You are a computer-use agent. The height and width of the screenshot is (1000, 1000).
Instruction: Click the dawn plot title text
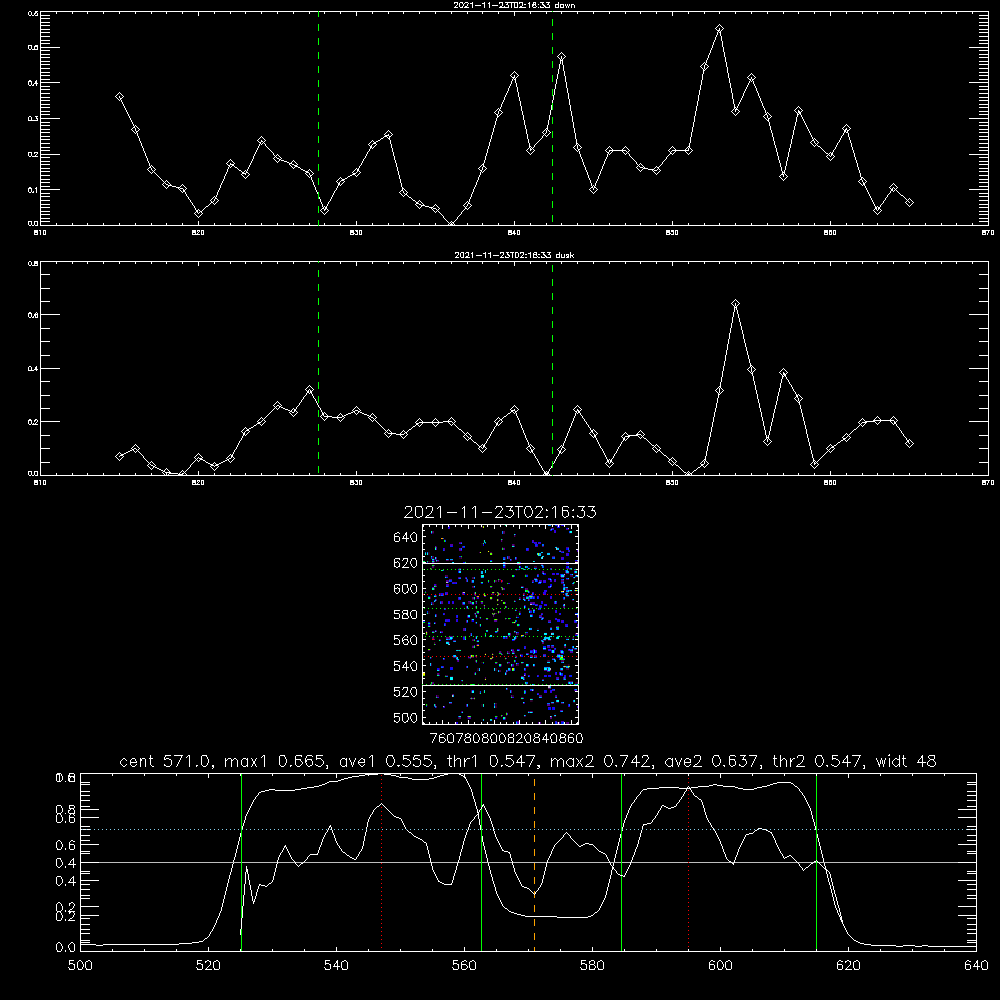(514, 5)
